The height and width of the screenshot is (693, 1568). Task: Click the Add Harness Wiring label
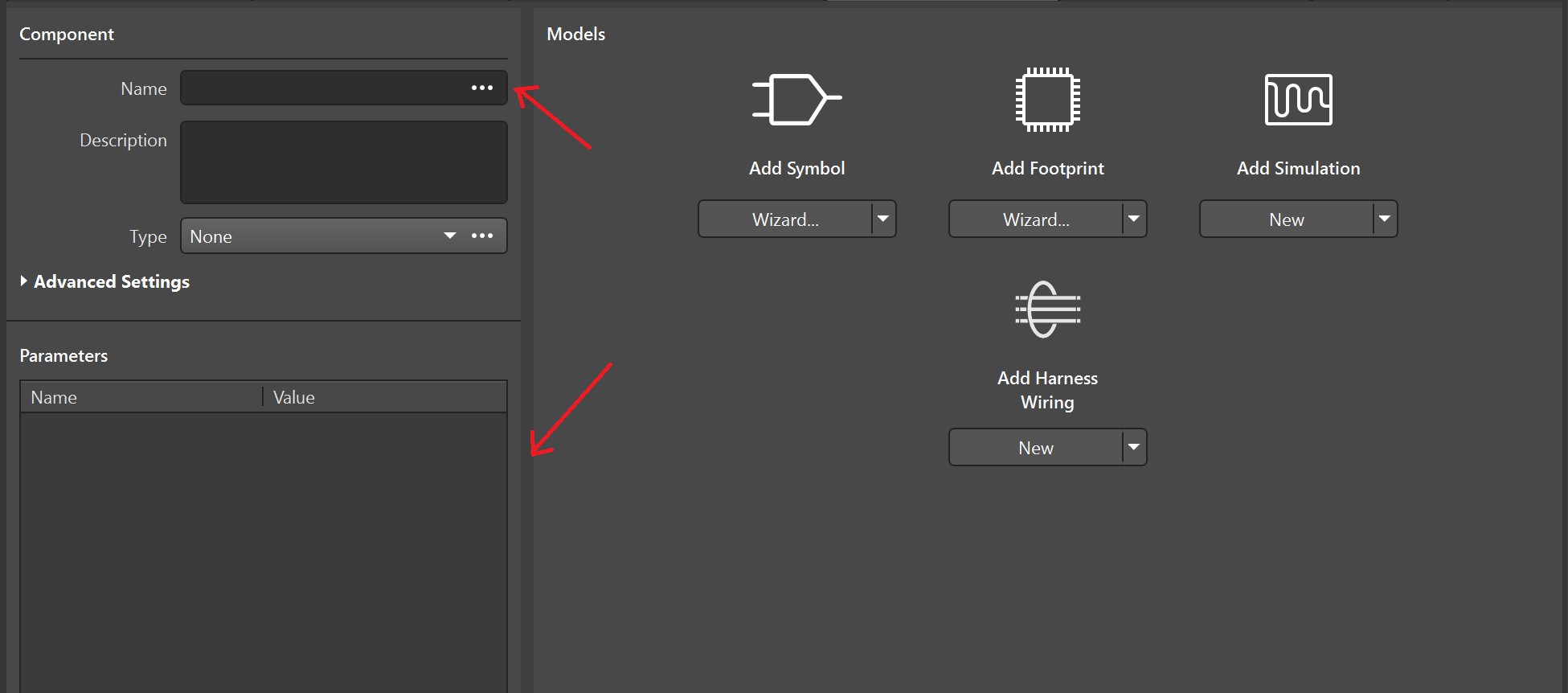1047,390
